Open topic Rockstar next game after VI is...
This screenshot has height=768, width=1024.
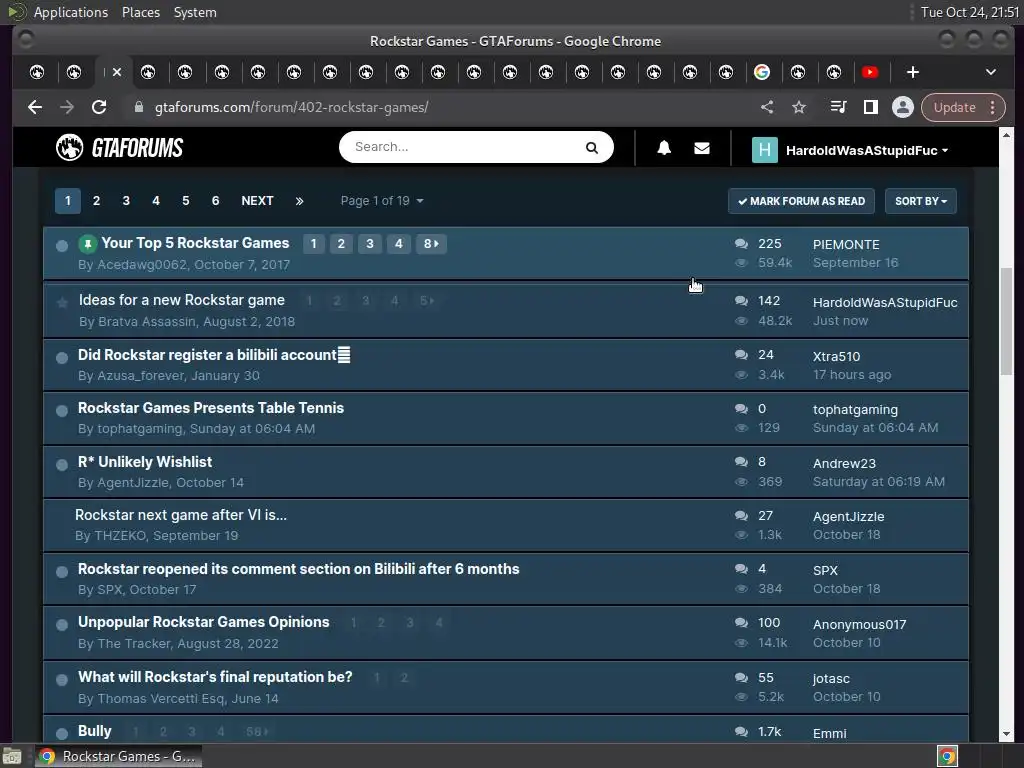pos(181,515)
